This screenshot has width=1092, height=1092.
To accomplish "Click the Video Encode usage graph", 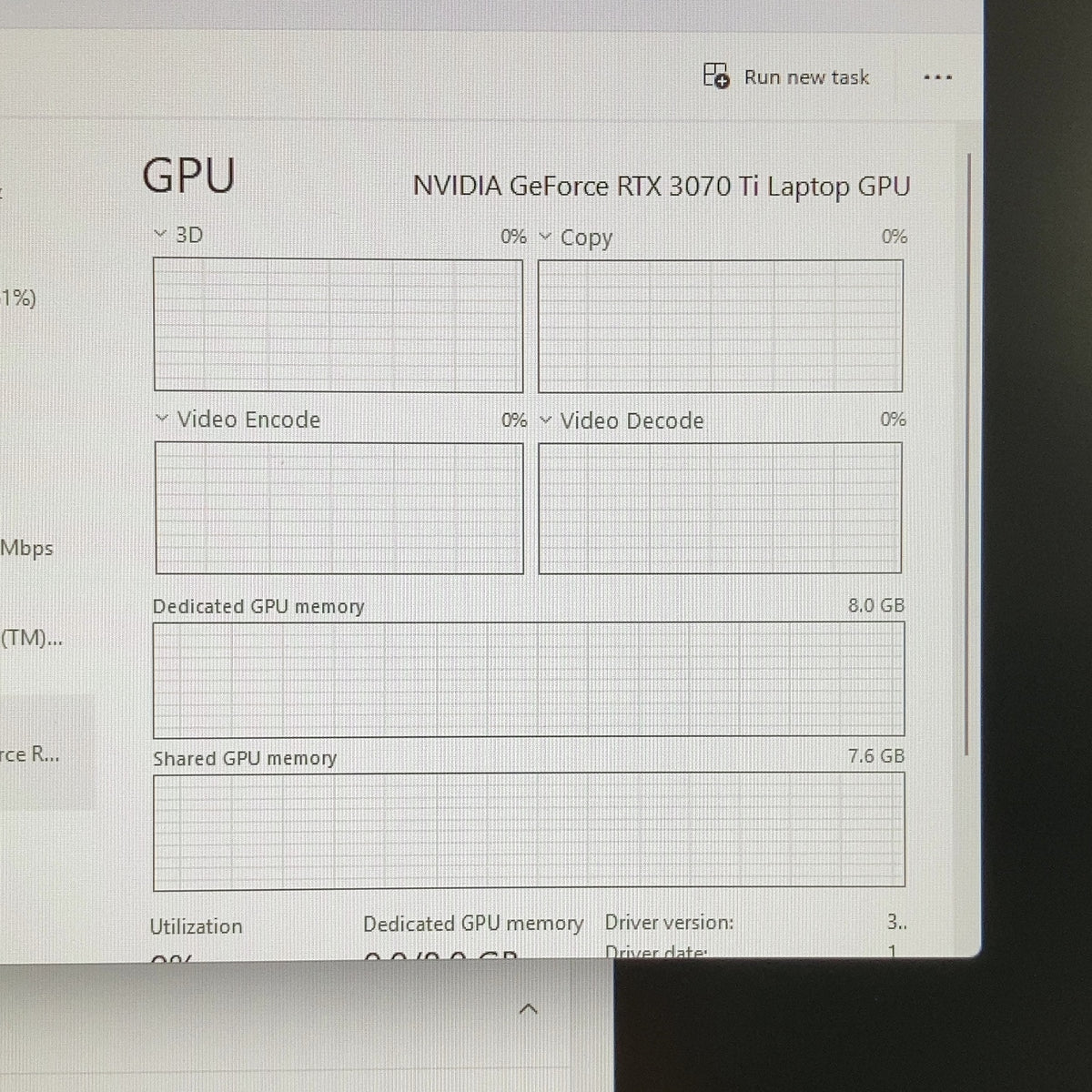I will pyautogui.click(x=339, y=508).
